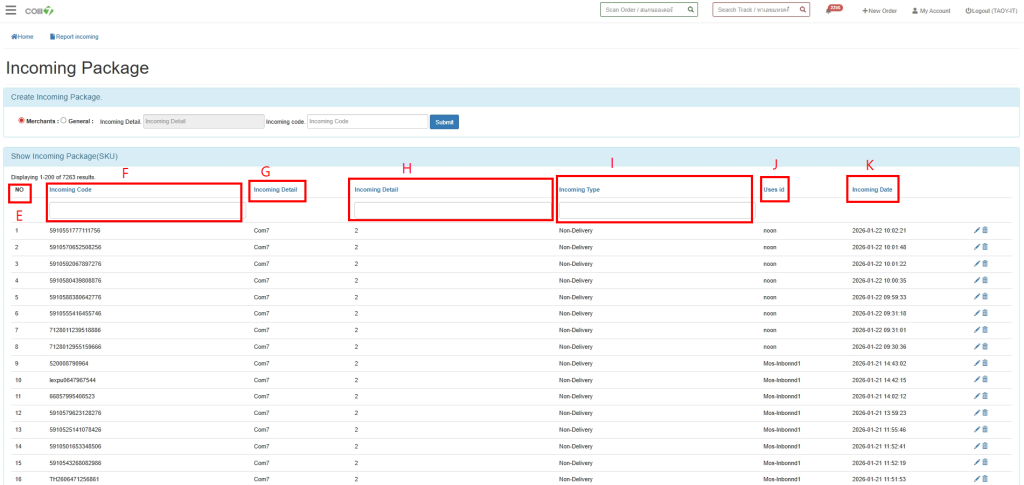Sort table by Incoming Type column
1024x485 pixels.
pyautogui.click(x=579, y=190)
